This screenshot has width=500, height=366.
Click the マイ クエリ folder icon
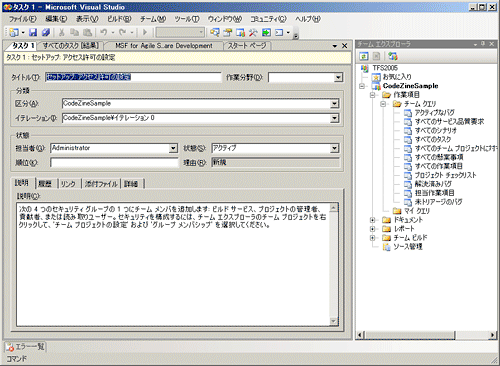click(x=397, y=211)
